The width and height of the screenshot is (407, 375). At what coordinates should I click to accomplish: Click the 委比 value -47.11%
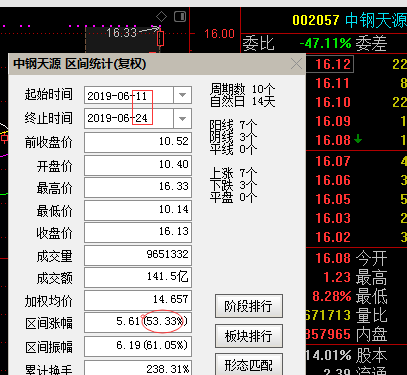tap(325, 43)
